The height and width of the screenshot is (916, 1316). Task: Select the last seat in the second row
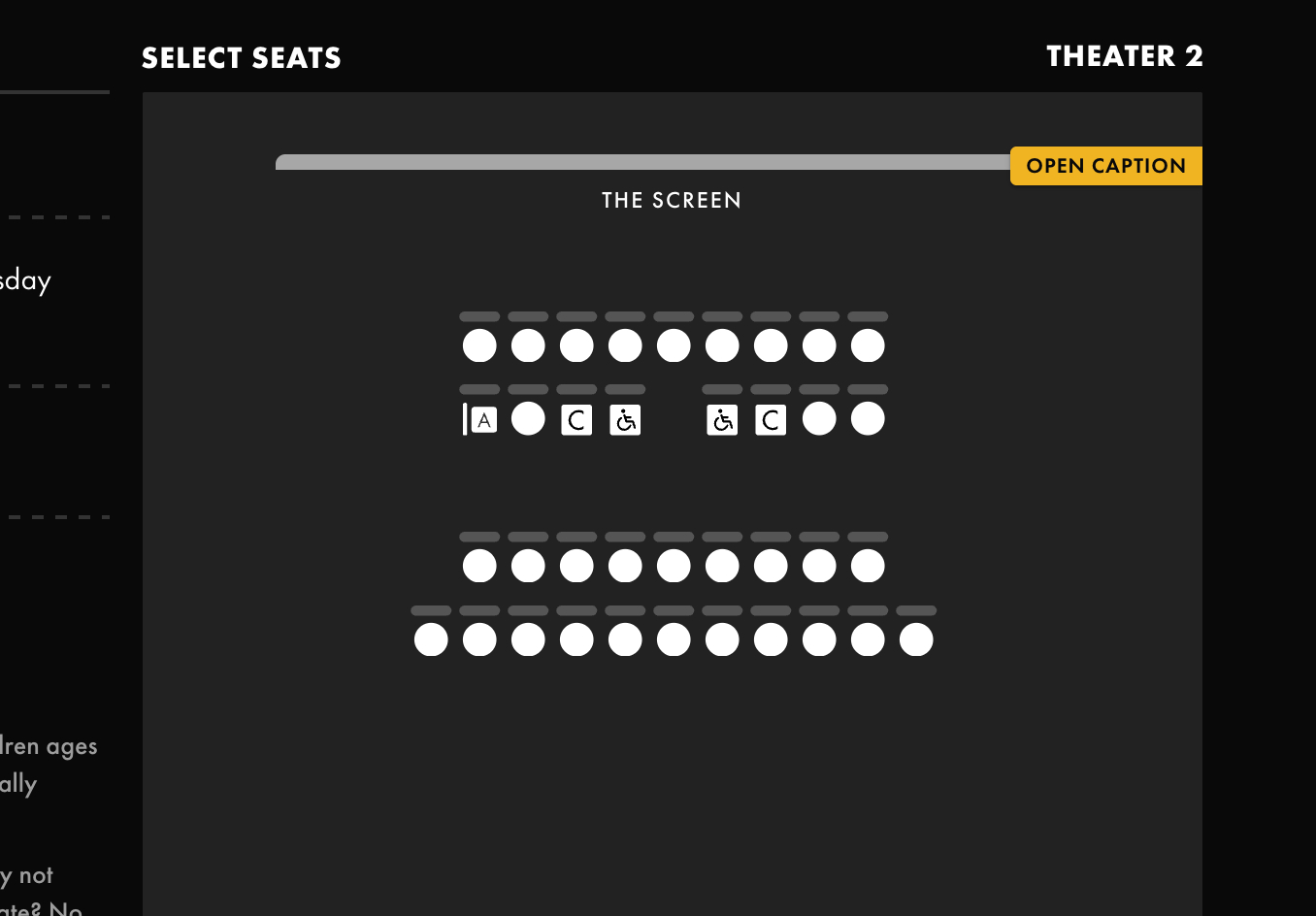tap(868, 418)
